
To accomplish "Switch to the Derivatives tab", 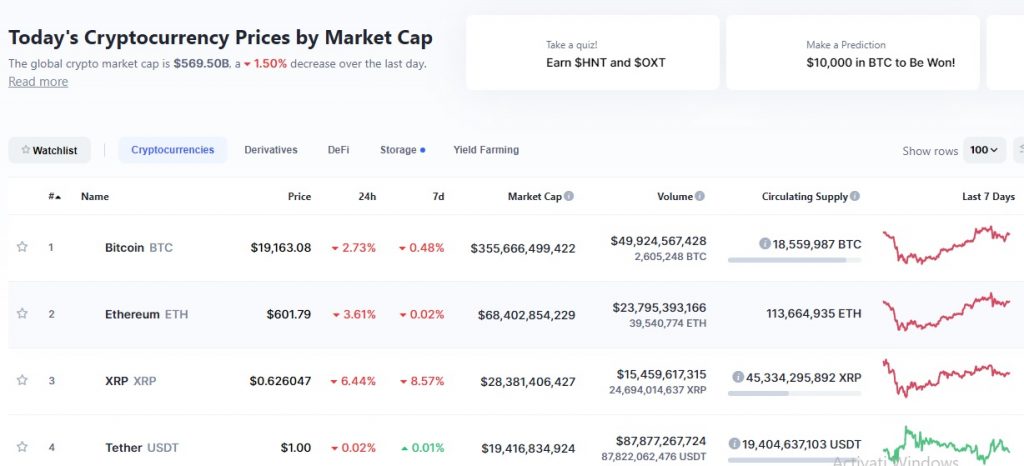I will coord(270,150).
